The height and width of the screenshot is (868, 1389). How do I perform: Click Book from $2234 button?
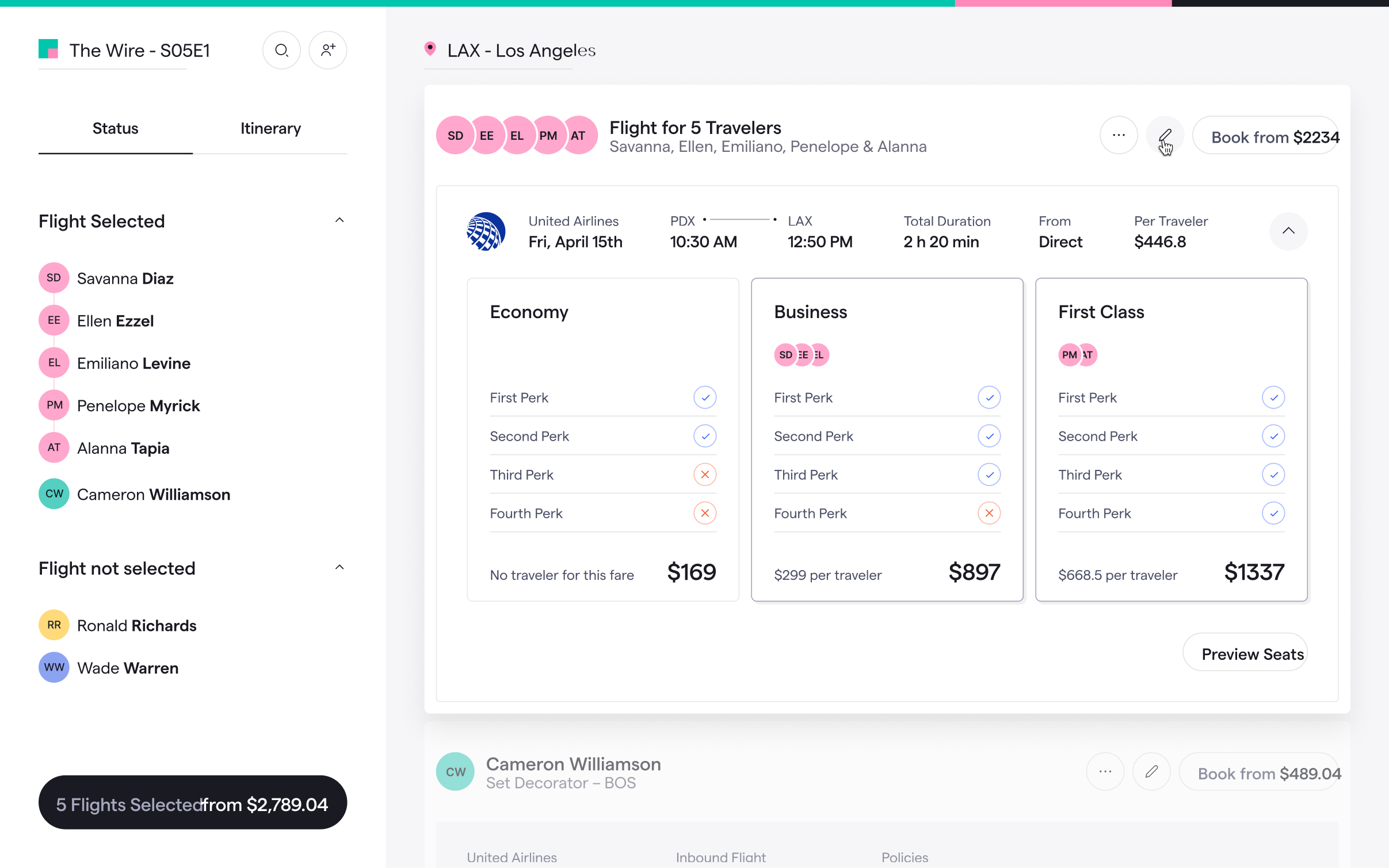tap(1265, 137)
